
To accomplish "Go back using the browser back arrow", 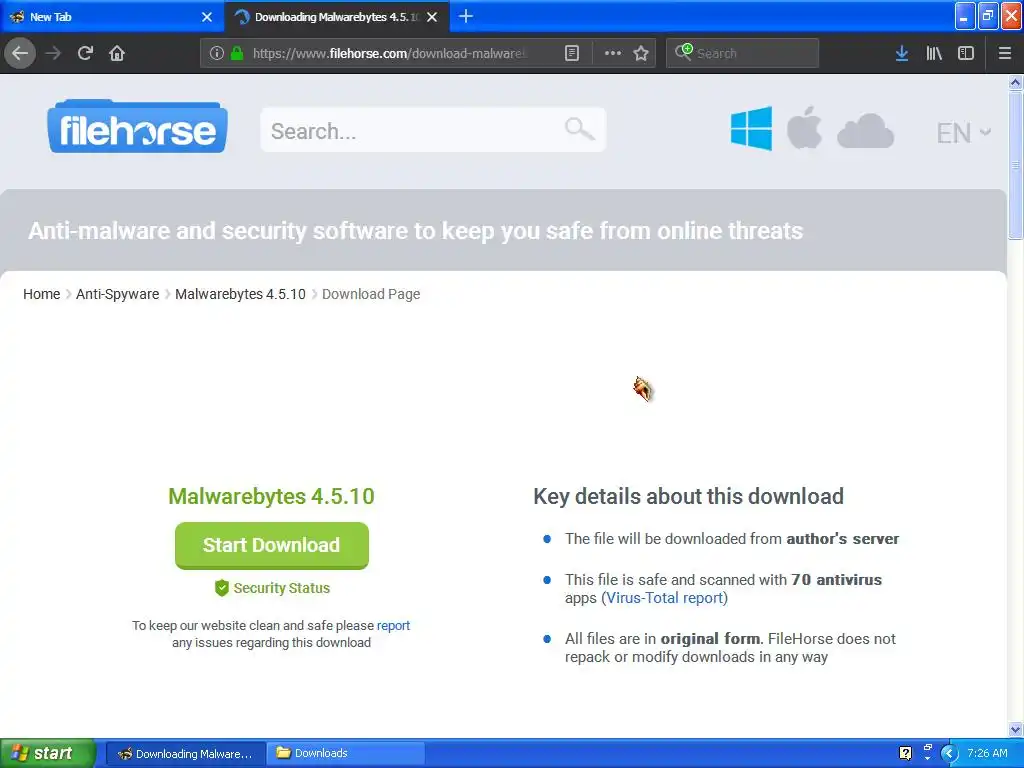I will point(20,53).
